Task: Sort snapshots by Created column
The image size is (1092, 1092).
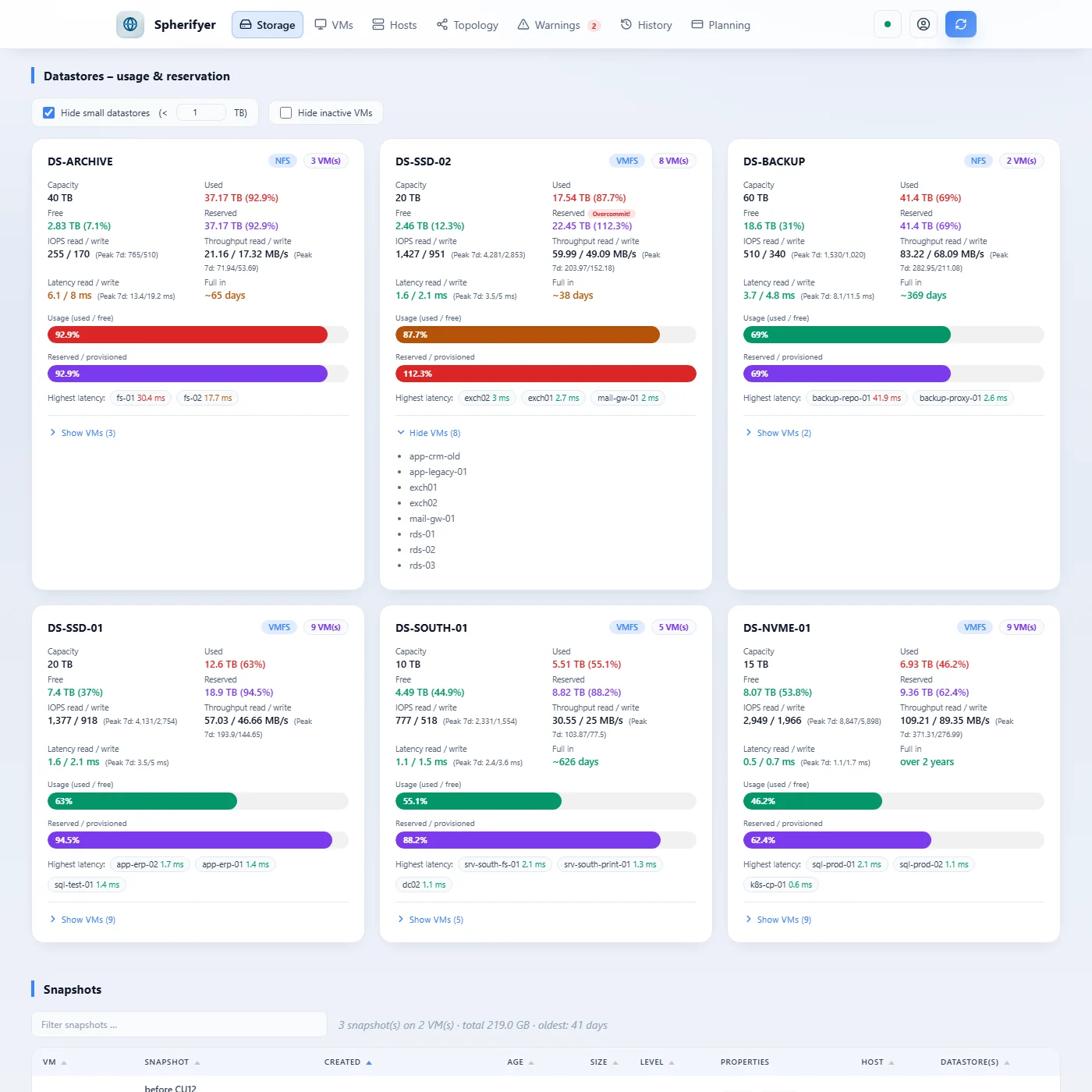Action: (348, 1062)
